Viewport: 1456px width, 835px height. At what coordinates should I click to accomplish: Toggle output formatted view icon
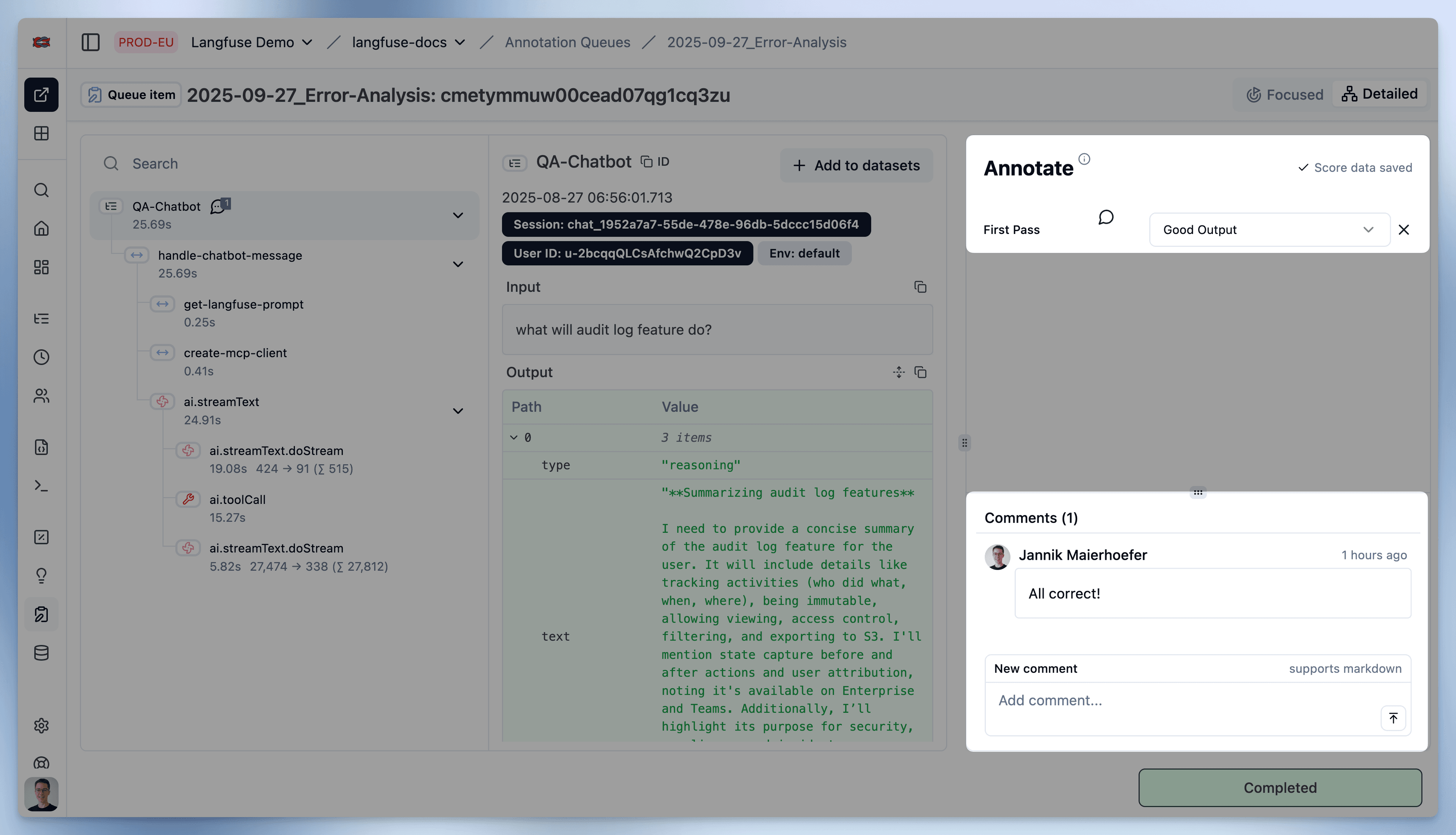[899, 372]
